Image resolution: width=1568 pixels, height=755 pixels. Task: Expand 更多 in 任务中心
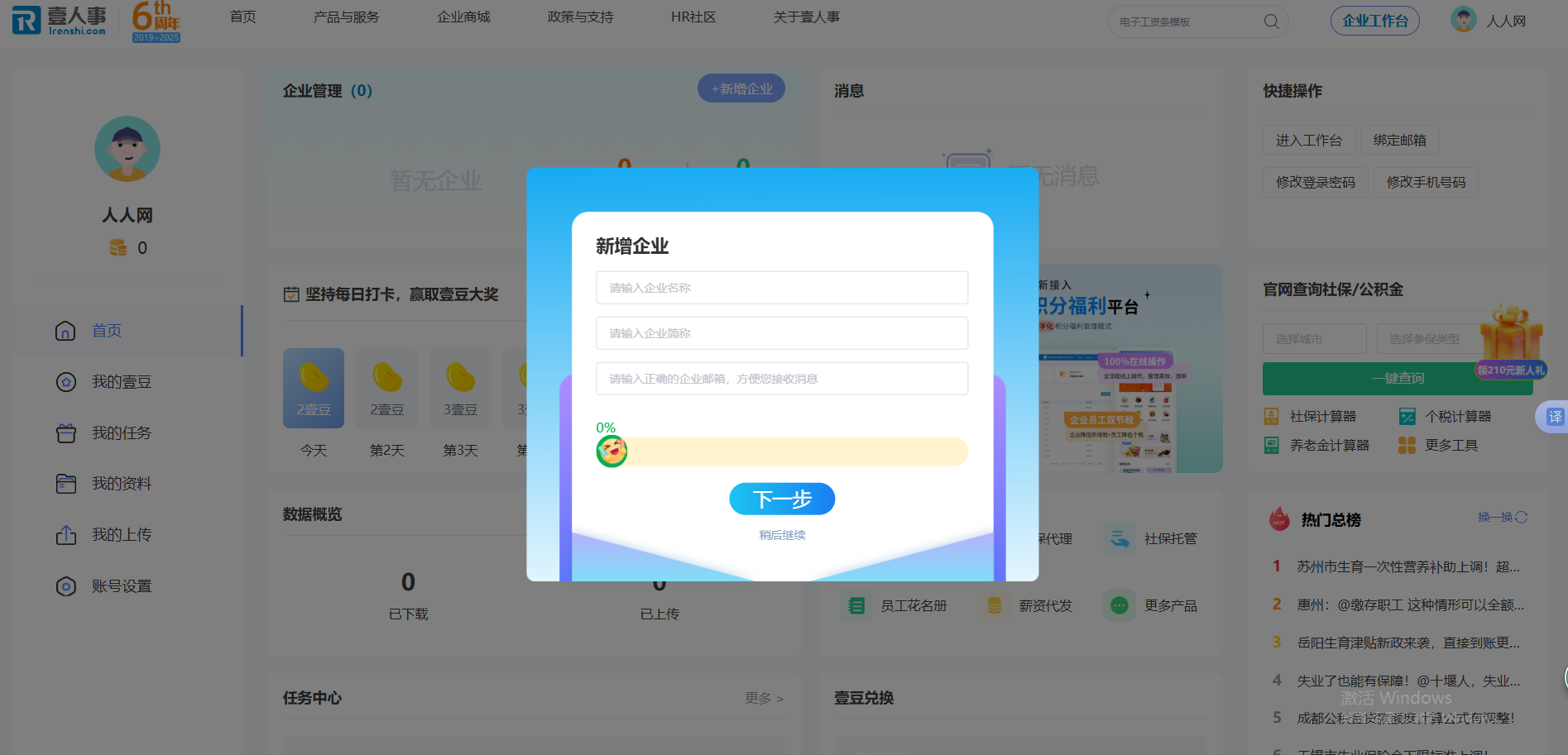pos(763,699)
